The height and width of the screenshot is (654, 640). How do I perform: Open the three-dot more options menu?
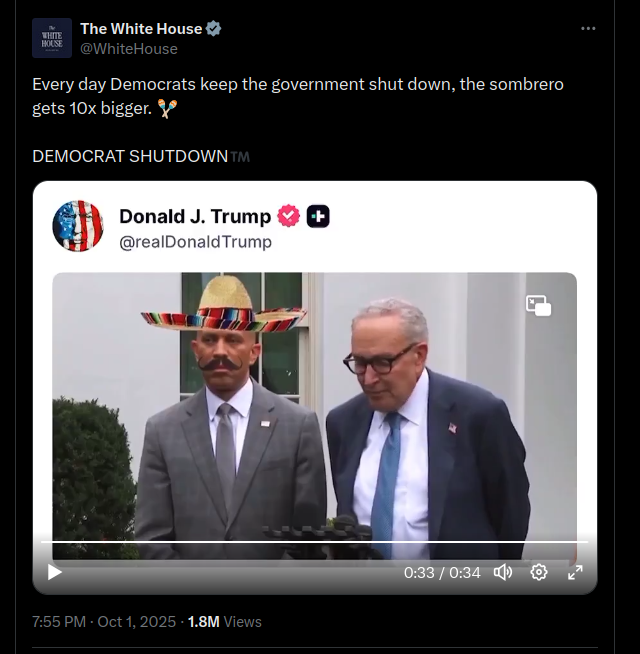(588, 29)
